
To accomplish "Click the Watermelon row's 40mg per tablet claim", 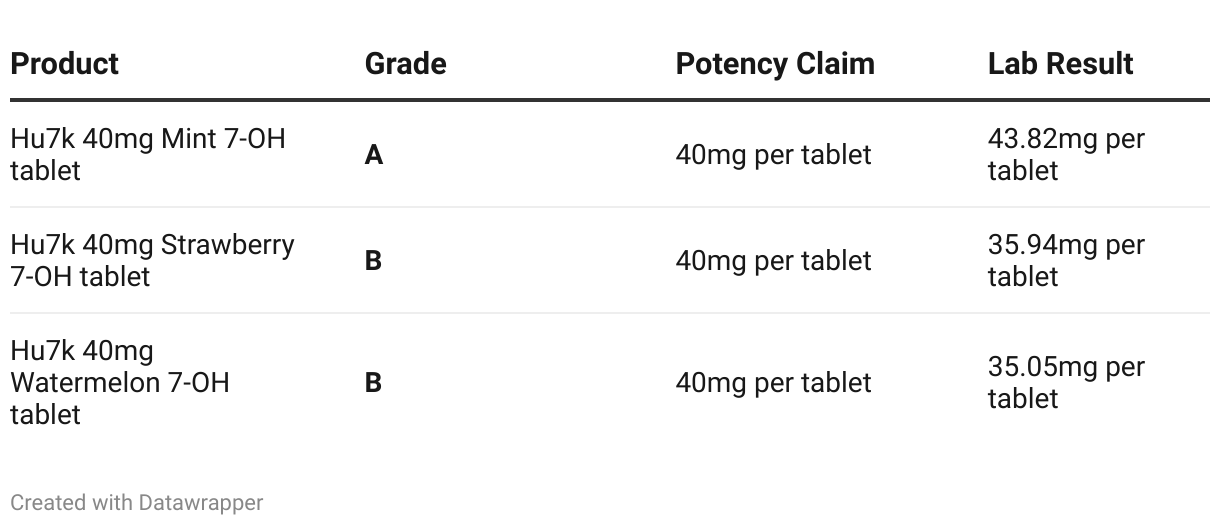I will (x=773, y=383).
